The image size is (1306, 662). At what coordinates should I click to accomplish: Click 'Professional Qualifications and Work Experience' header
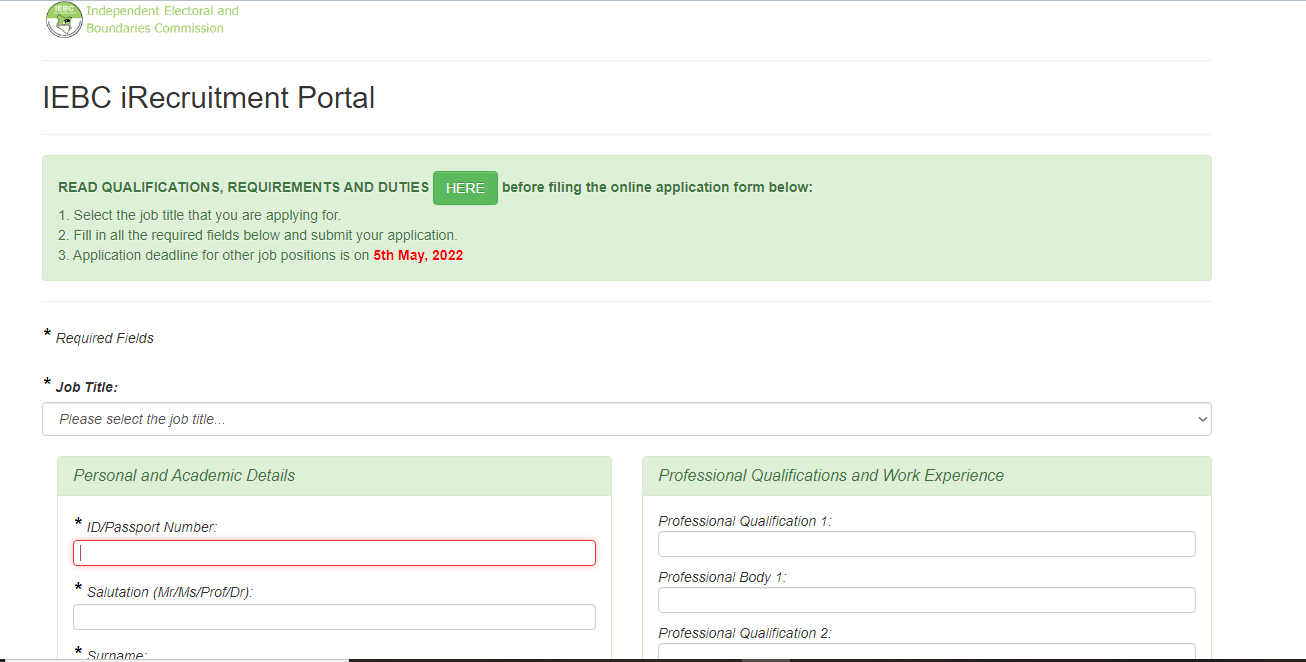click(x=927, y=476)
